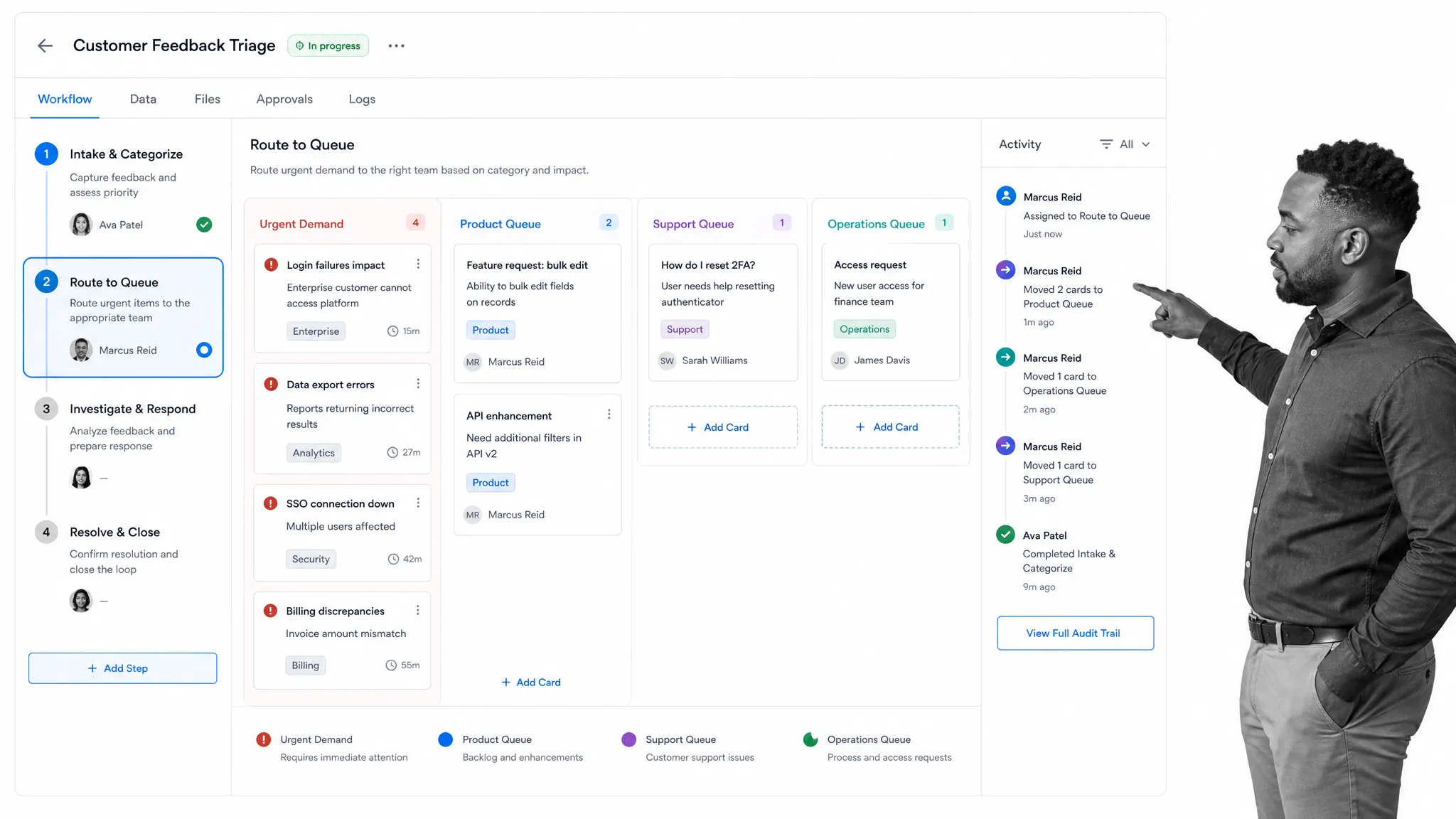Click the Support Queue column title
The width and height of the screenshot is (1456, 819).
(693, 224)
